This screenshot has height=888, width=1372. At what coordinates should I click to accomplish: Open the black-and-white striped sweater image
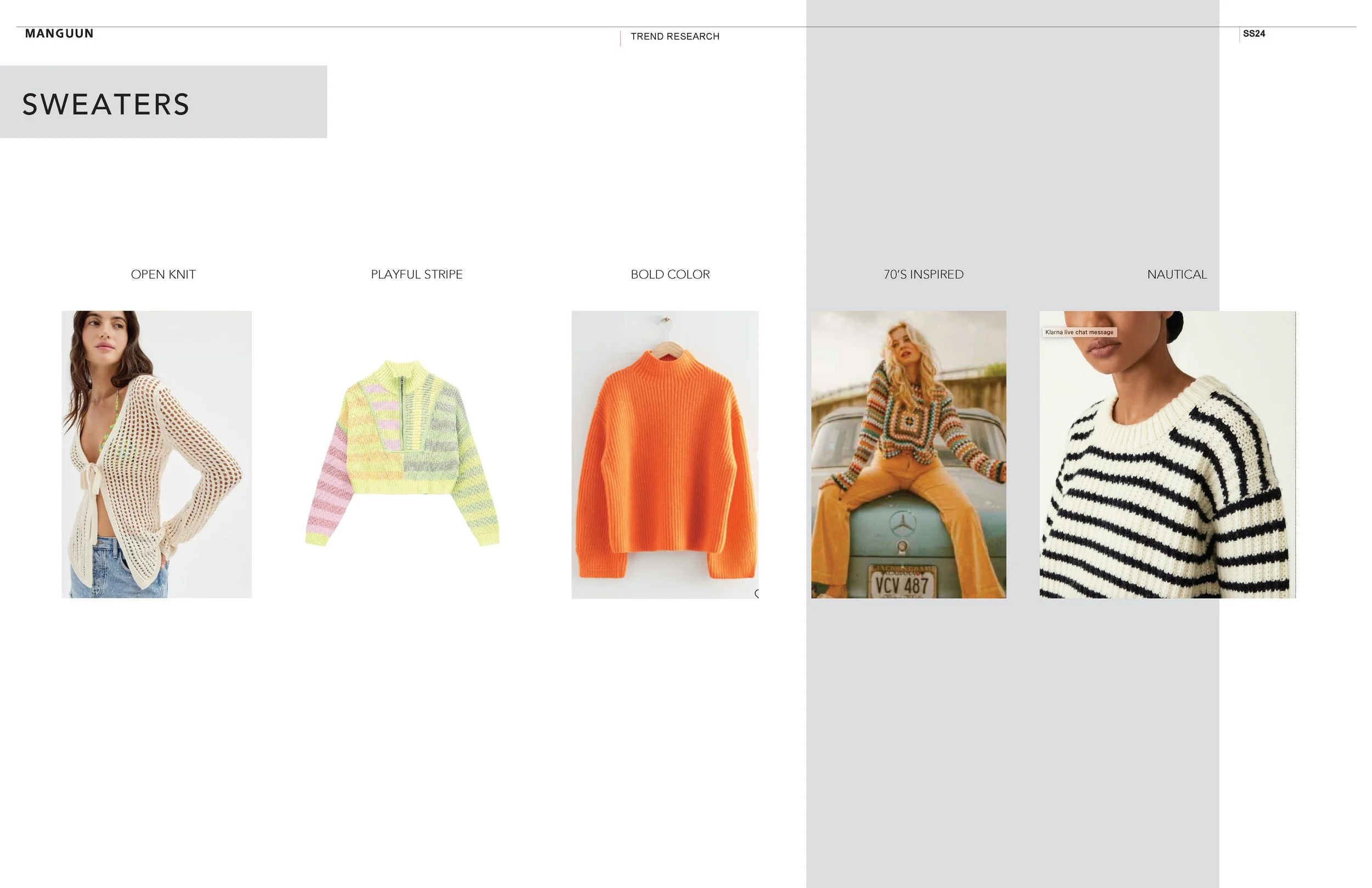[1167, 473]
